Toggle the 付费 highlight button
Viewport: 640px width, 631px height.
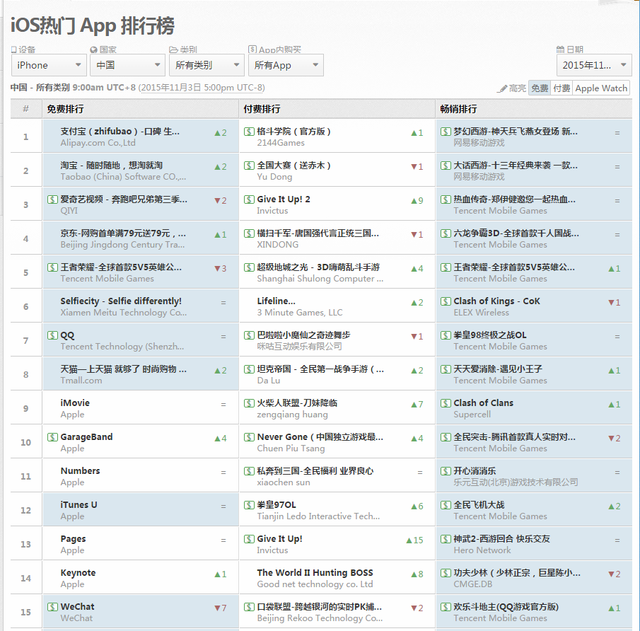[x=562, y=88]
